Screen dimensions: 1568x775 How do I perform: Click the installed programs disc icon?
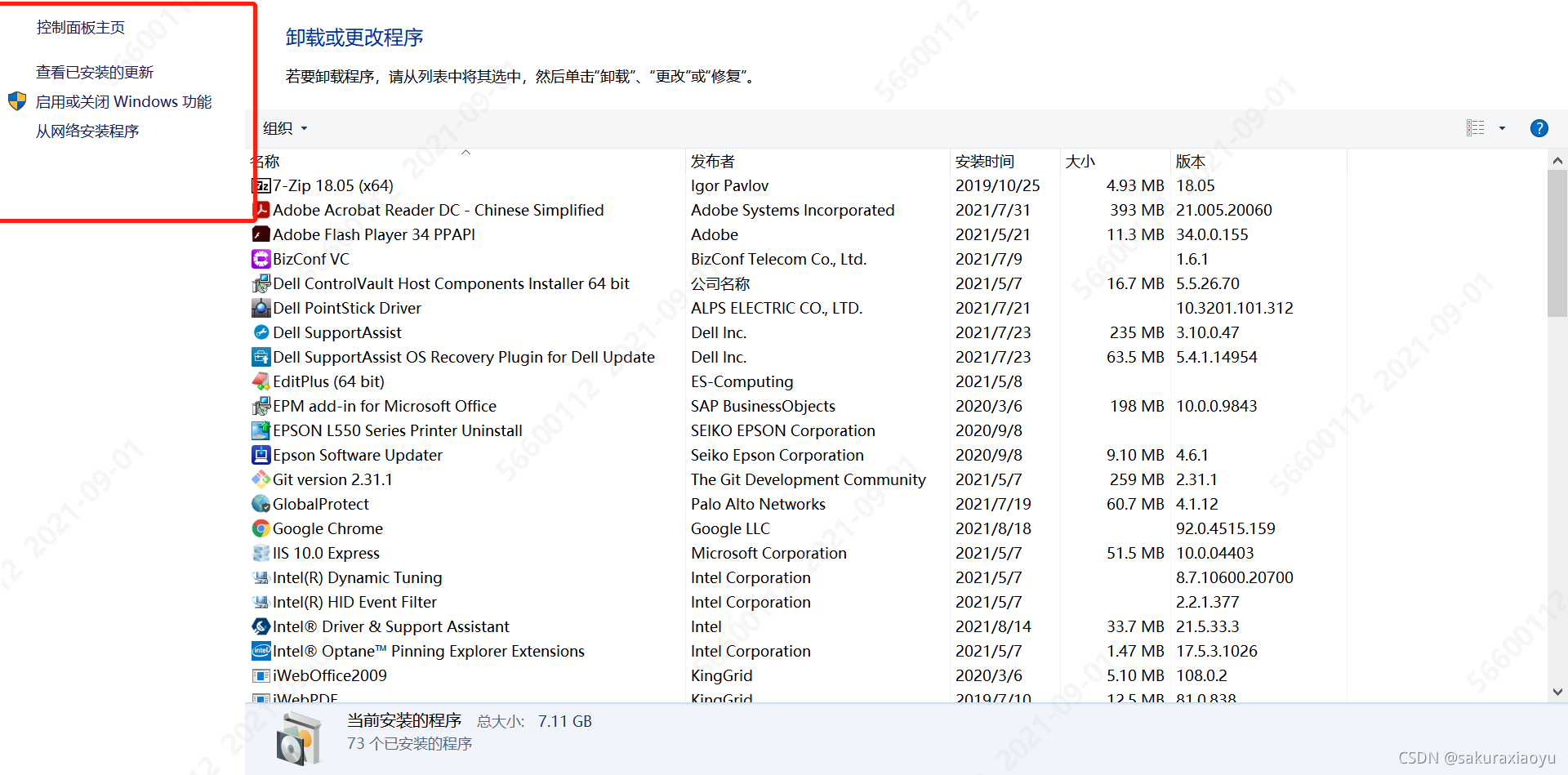299,738
